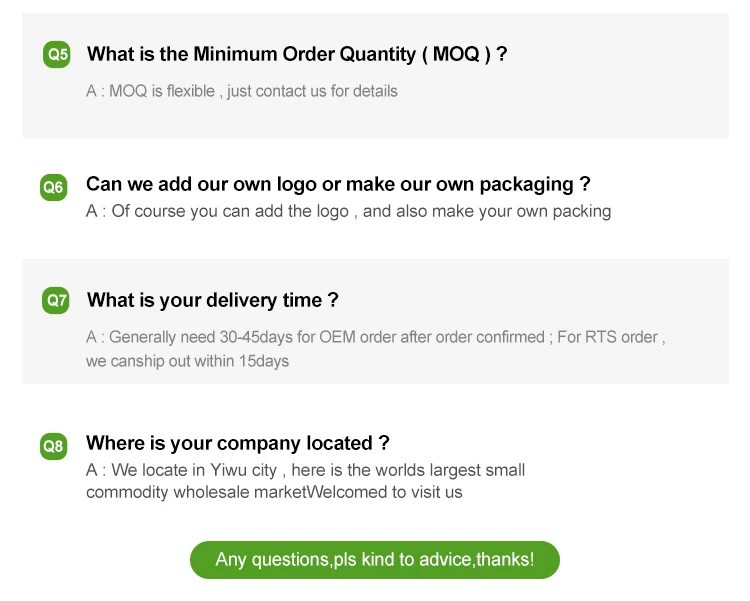Image resolution: width=750 pixels, height=601 pixels.
Task: Click the green Q6 badge
Action: point(53,186)
